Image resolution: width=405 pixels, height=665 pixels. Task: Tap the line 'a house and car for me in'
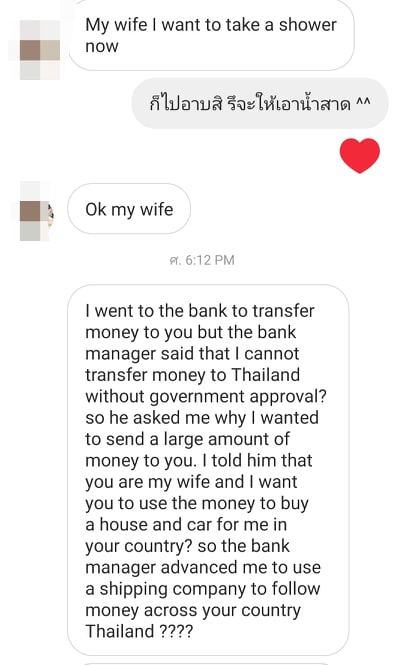[x=186, y=525]
